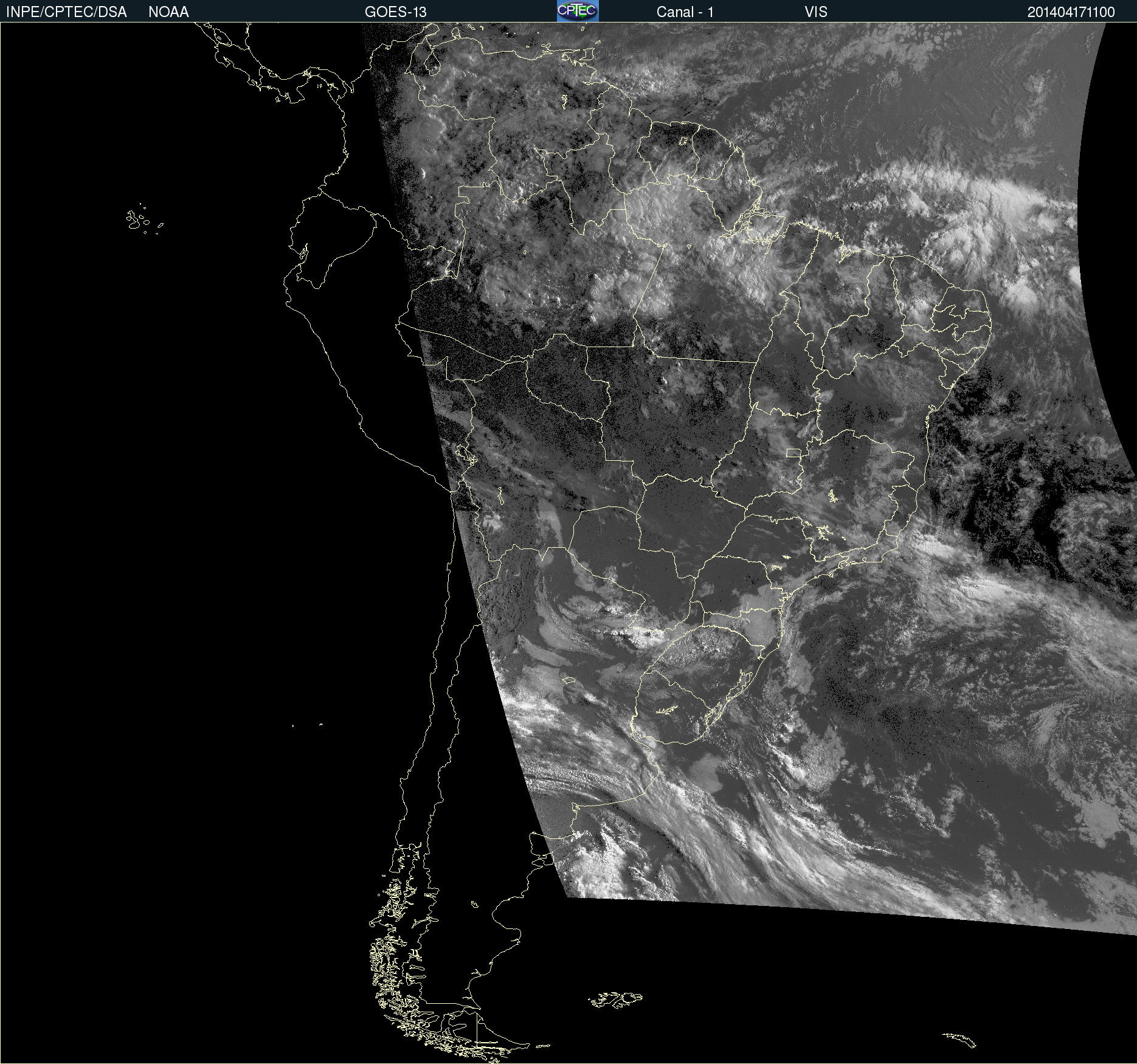This screenshot has width=1137, height=1064.
Task: Click the Canal - 1 label
Action: [x=685, y=12]
